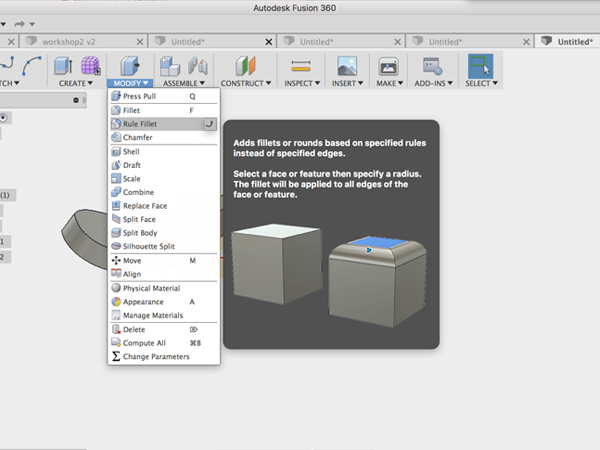The image size is (600, 450).
Task: Click the Add-Ins scripts icon
Action: tap(433, 66)
